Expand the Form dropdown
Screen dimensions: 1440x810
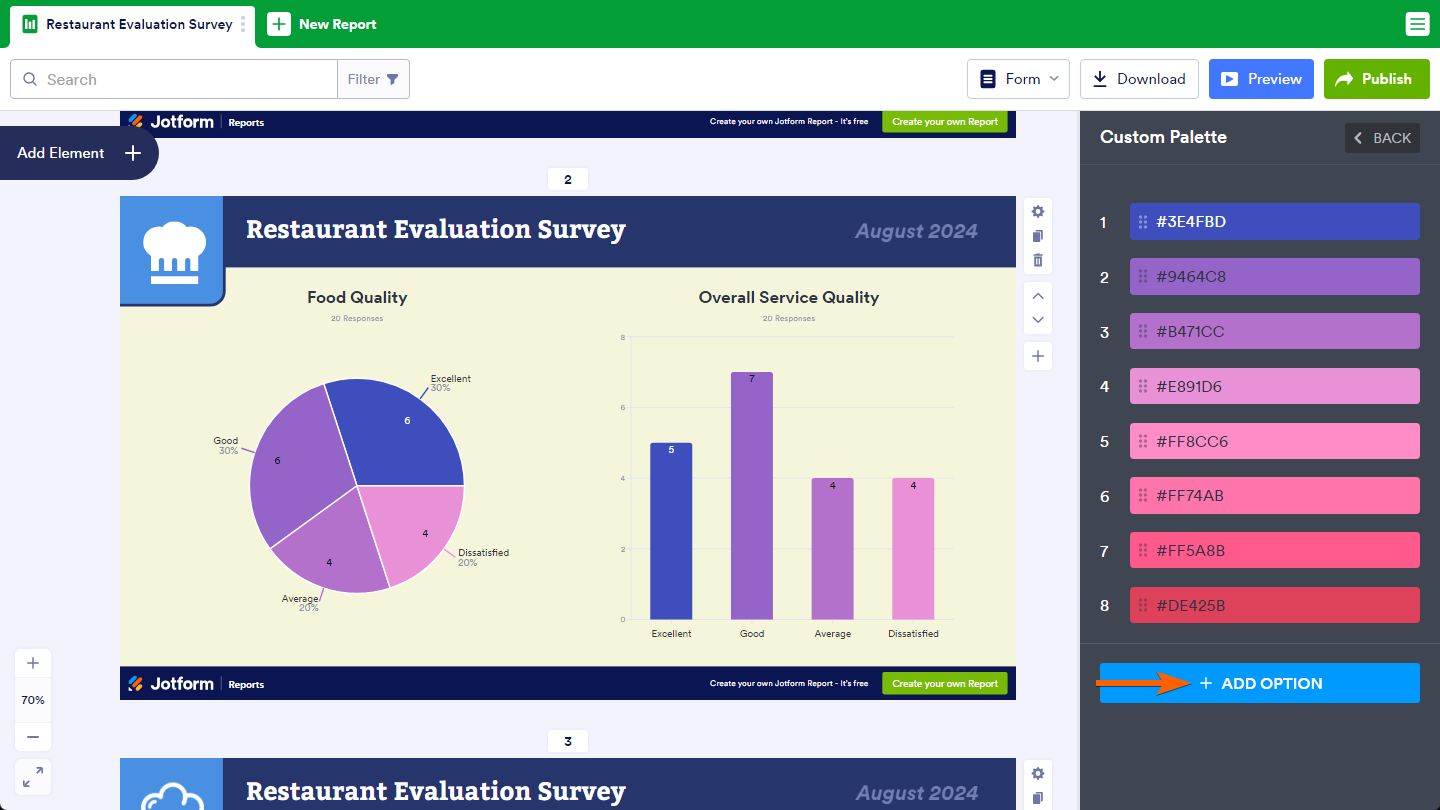pyautogui.click(x=1018, y=79)
